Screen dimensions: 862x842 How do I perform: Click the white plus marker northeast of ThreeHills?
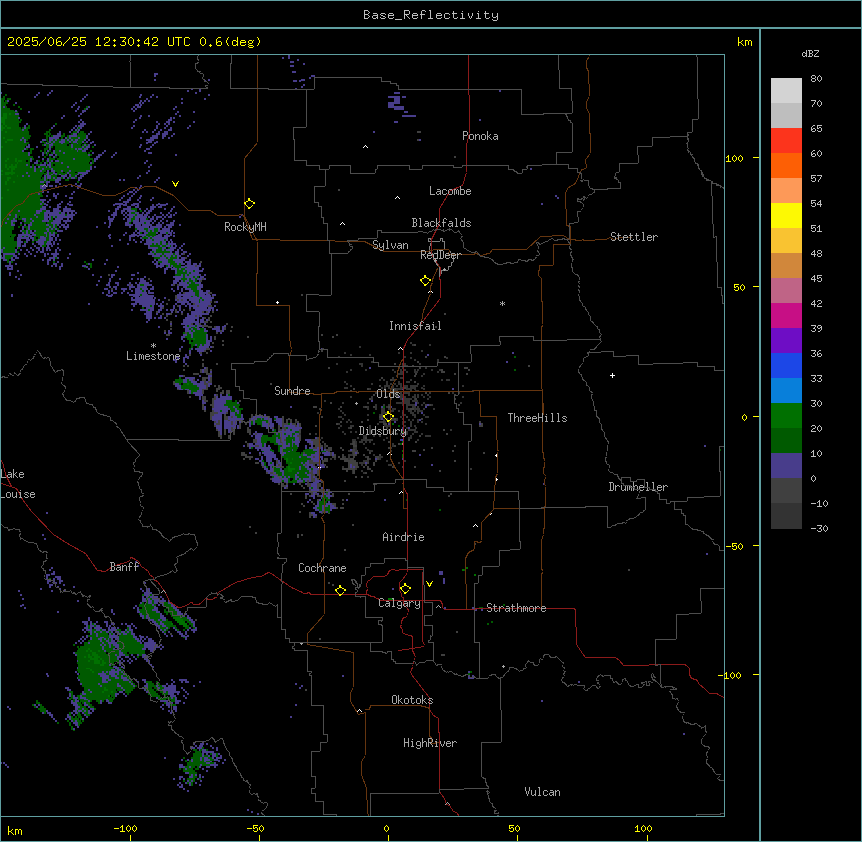(612, 375)
